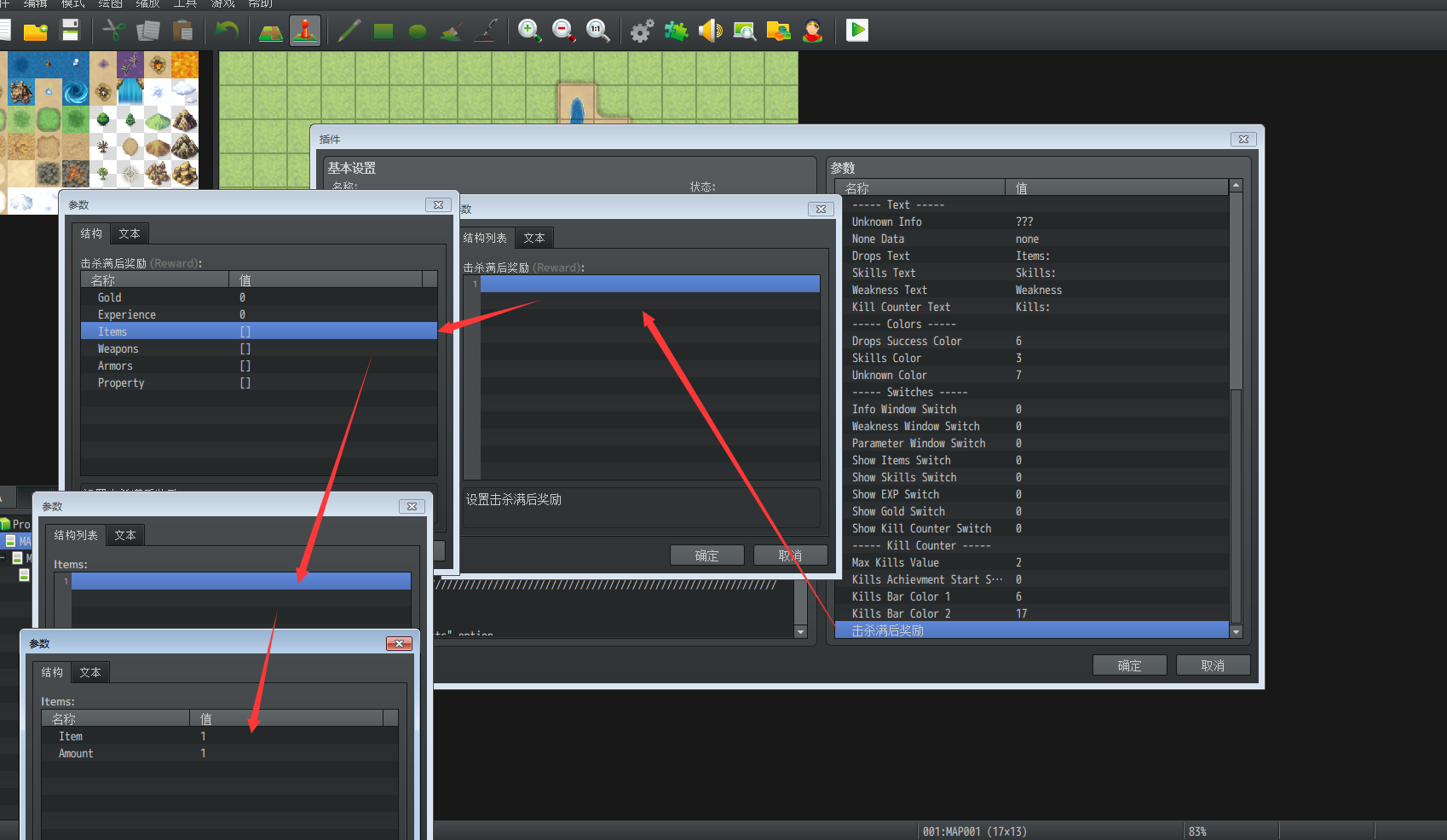Select the Pencil drawing tool
This screenshot has height=840, width=1447.
pos(349,32)
